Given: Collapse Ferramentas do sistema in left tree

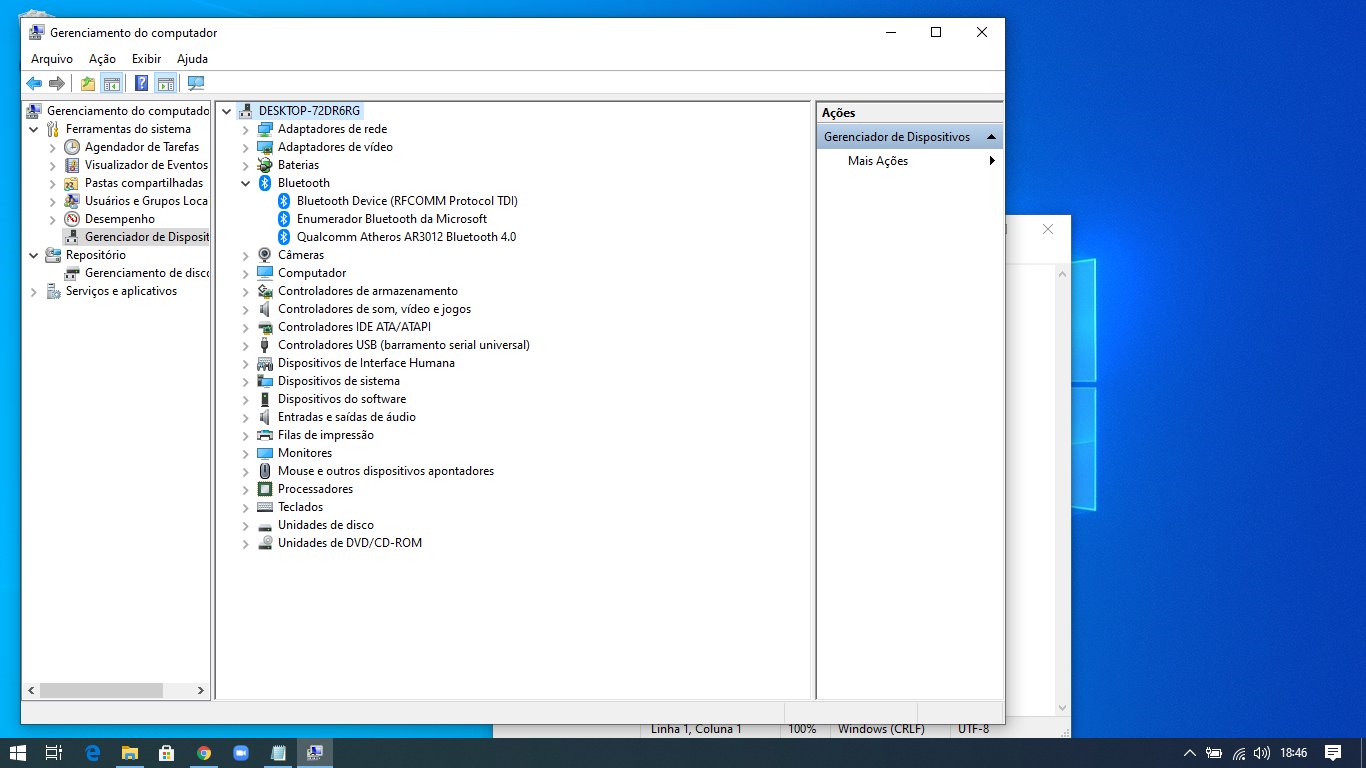Looking at the screenshot, I should coord(33,129).
